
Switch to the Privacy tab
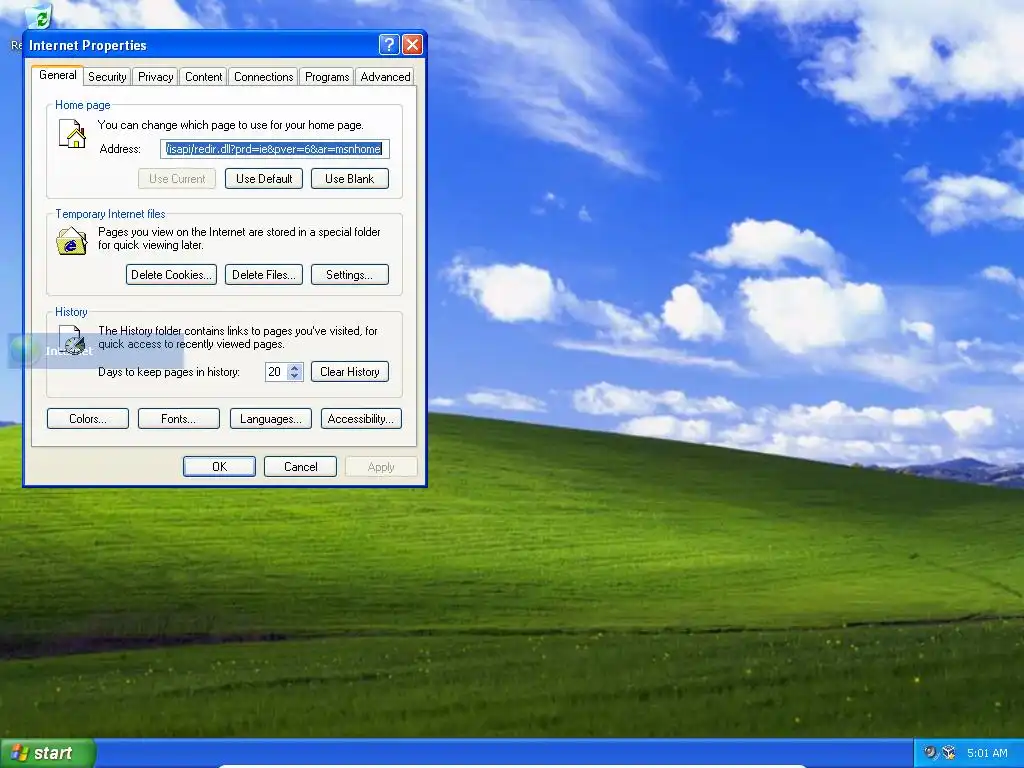click(155, 77)
